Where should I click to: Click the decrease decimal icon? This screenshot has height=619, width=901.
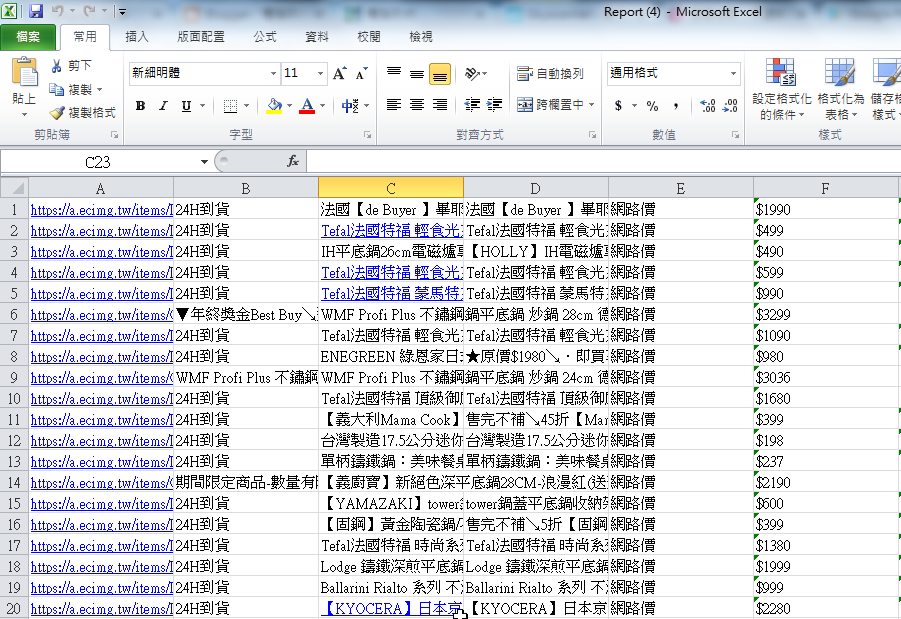coord(730,106)
